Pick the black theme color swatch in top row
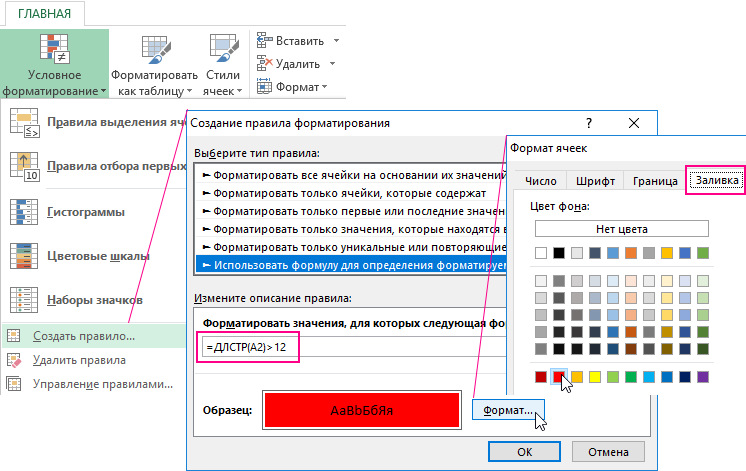 pyautogui.click(x=559, y=253)
